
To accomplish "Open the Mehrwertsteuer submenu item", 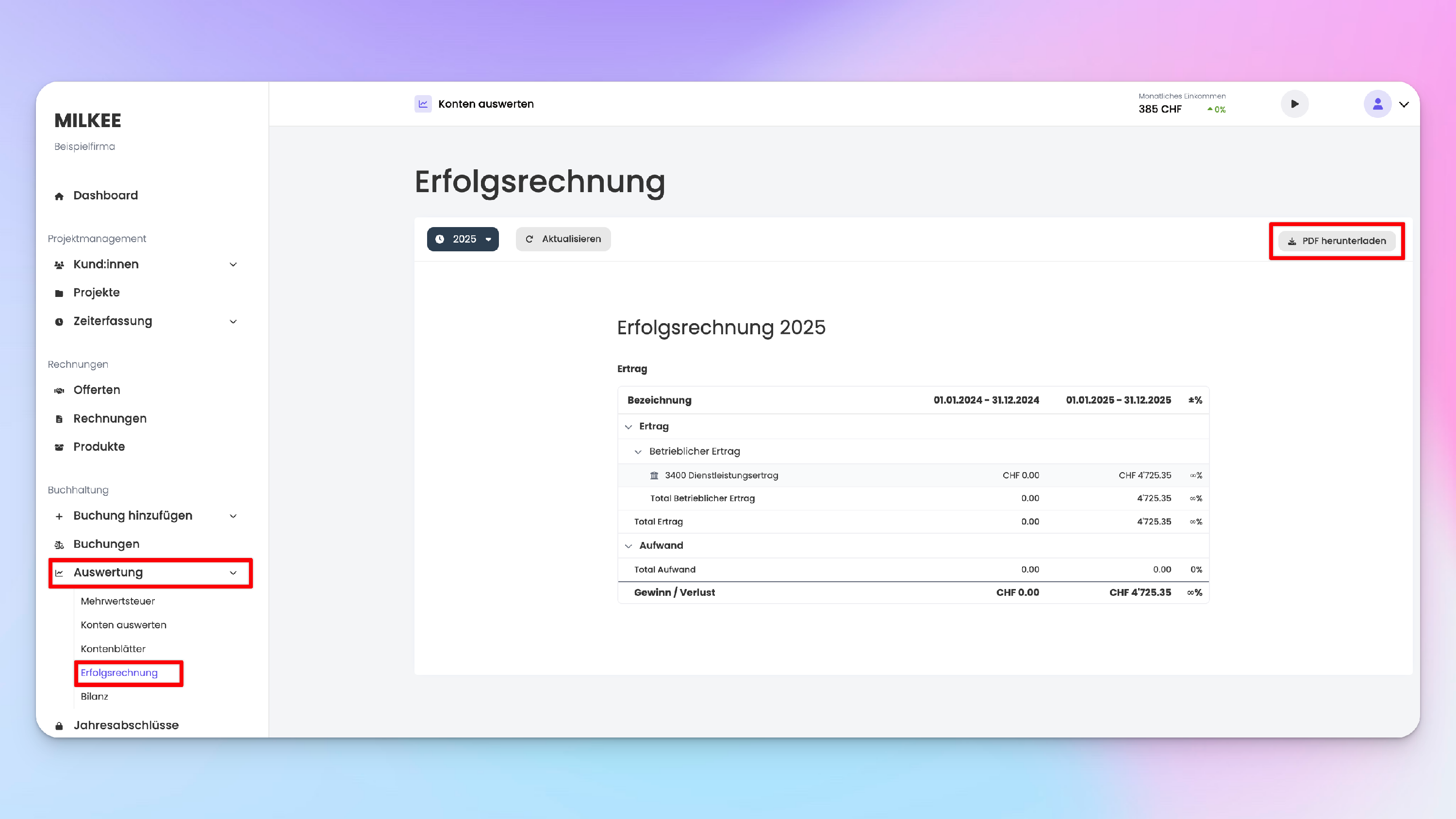I will coord(117,601).
